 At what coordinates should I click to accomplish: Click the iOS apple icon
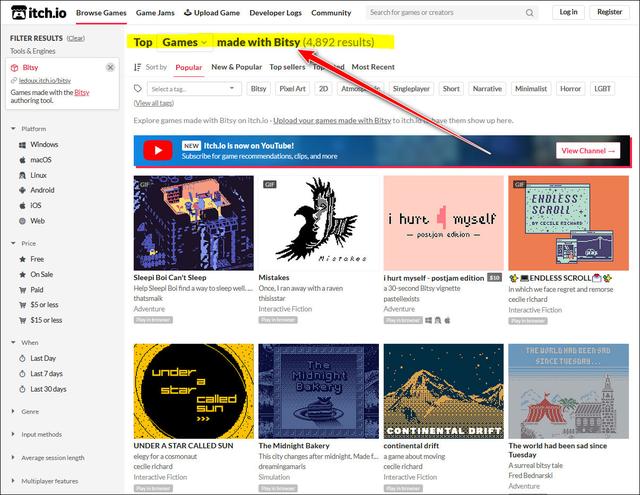(x=22, y=206)
